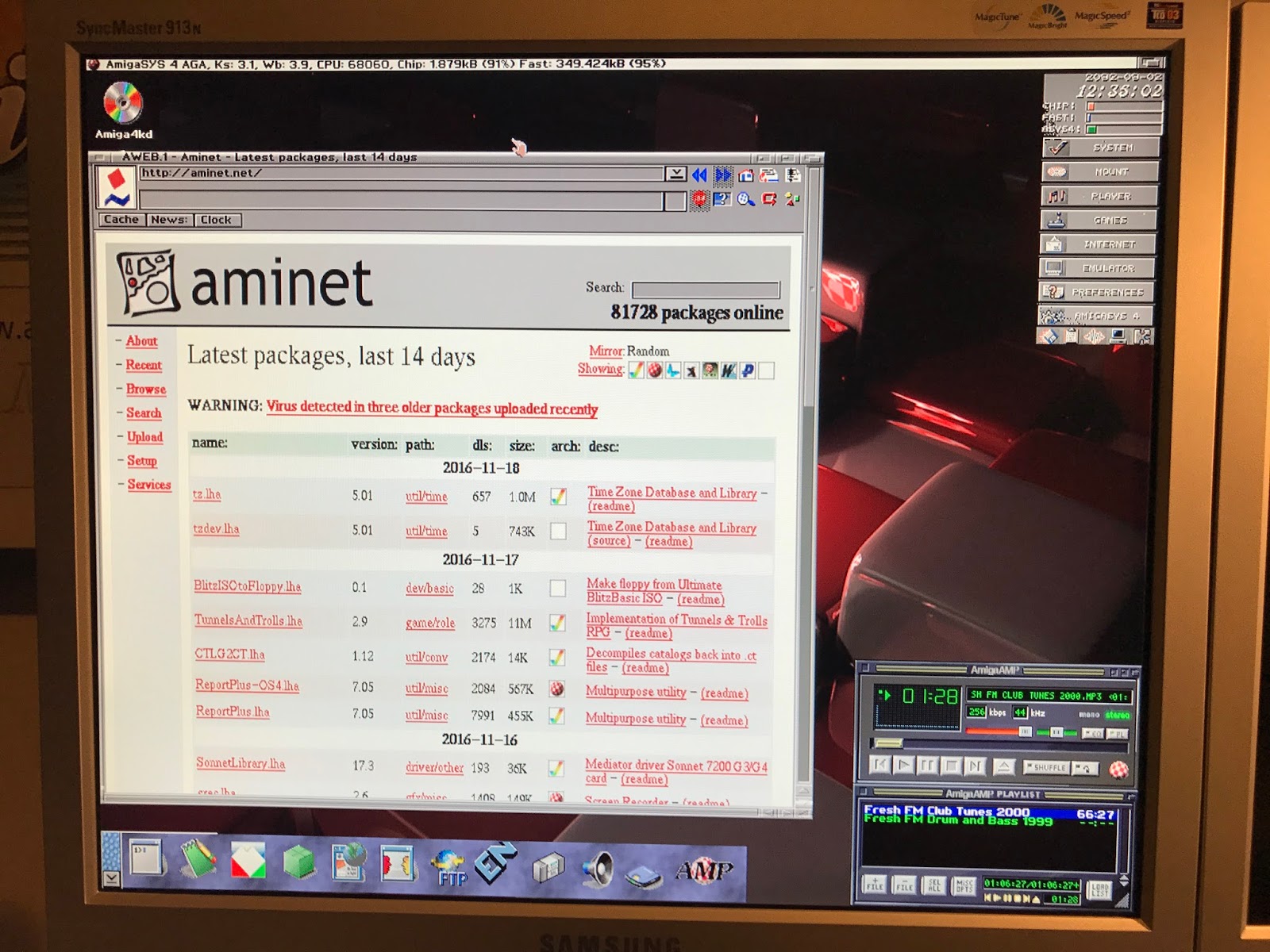Screen dimensions: 1270x952
Task: Open the globe web browser icon in dock
Action: 349,863
